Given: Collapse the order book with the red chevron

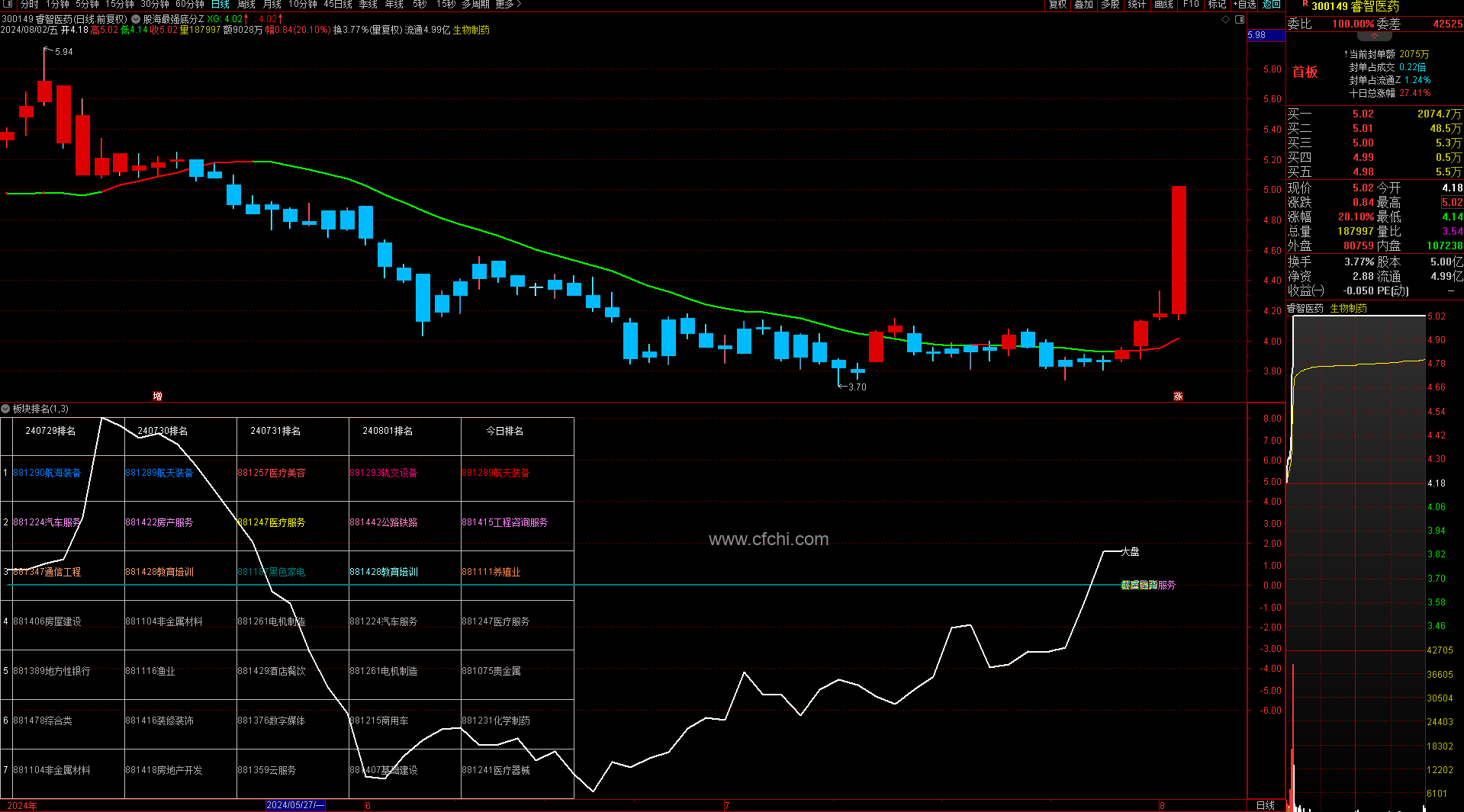Looking at the screenshot, I should [x=1374, y=36].
